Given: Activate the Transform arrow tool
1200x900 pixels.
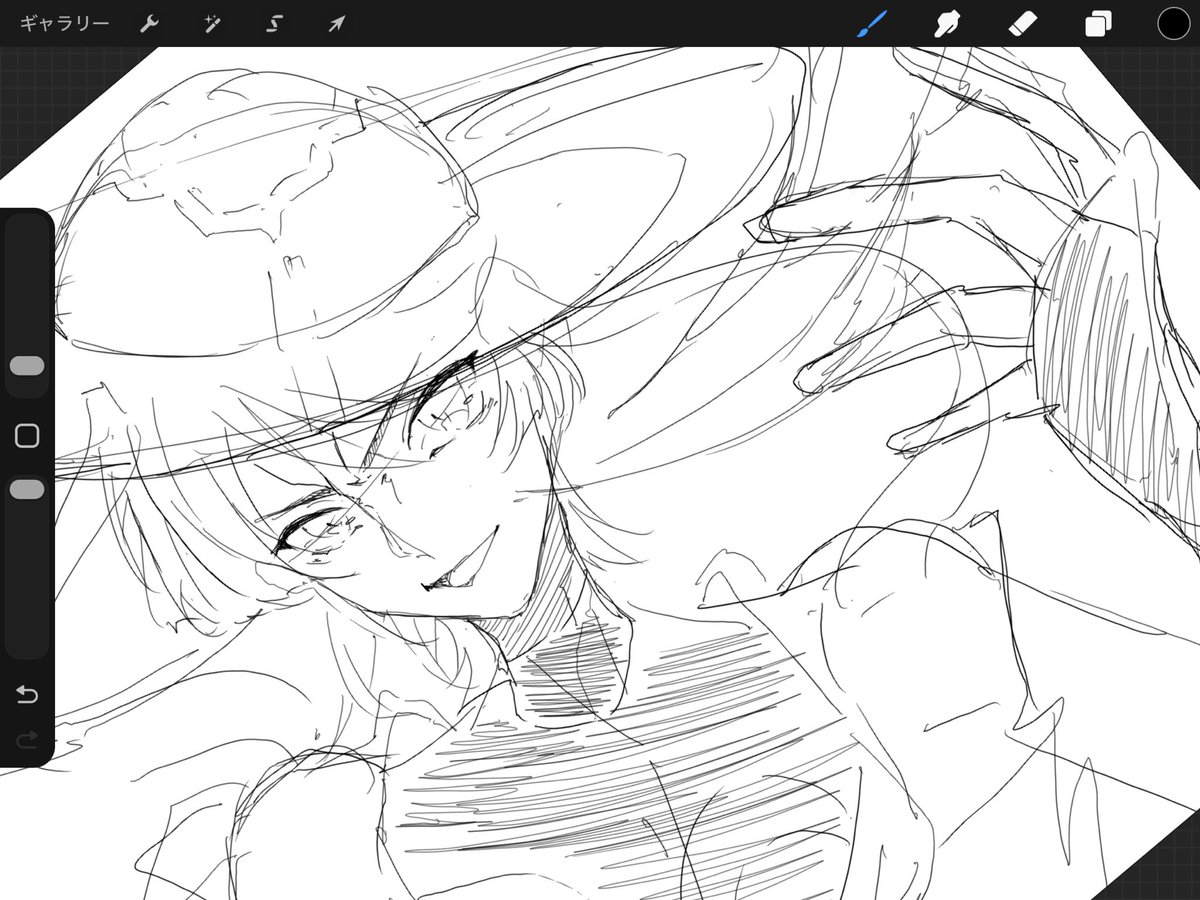Looking at the screenshot, I should coord(336,24).
